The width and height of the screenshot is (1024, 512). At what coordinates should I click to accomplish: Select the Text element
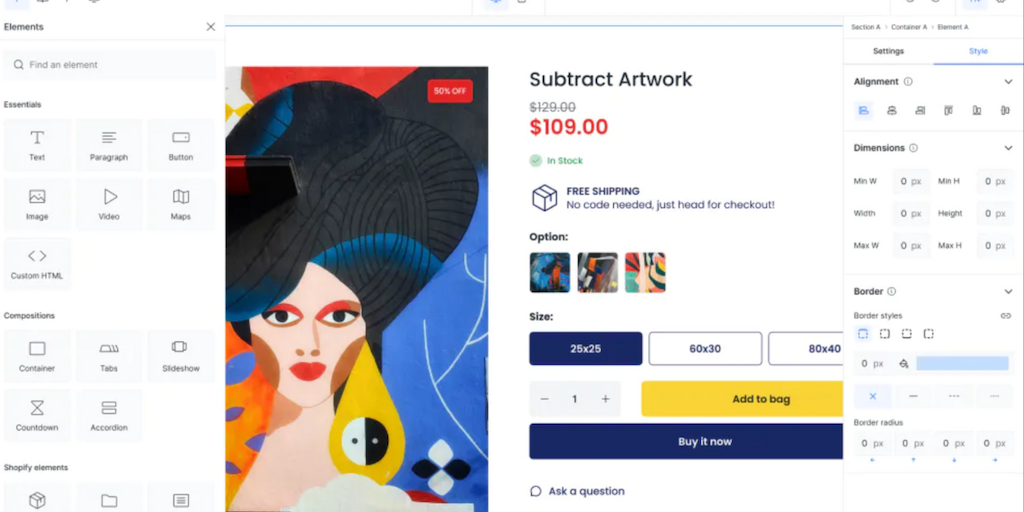[x=37, y=145]
